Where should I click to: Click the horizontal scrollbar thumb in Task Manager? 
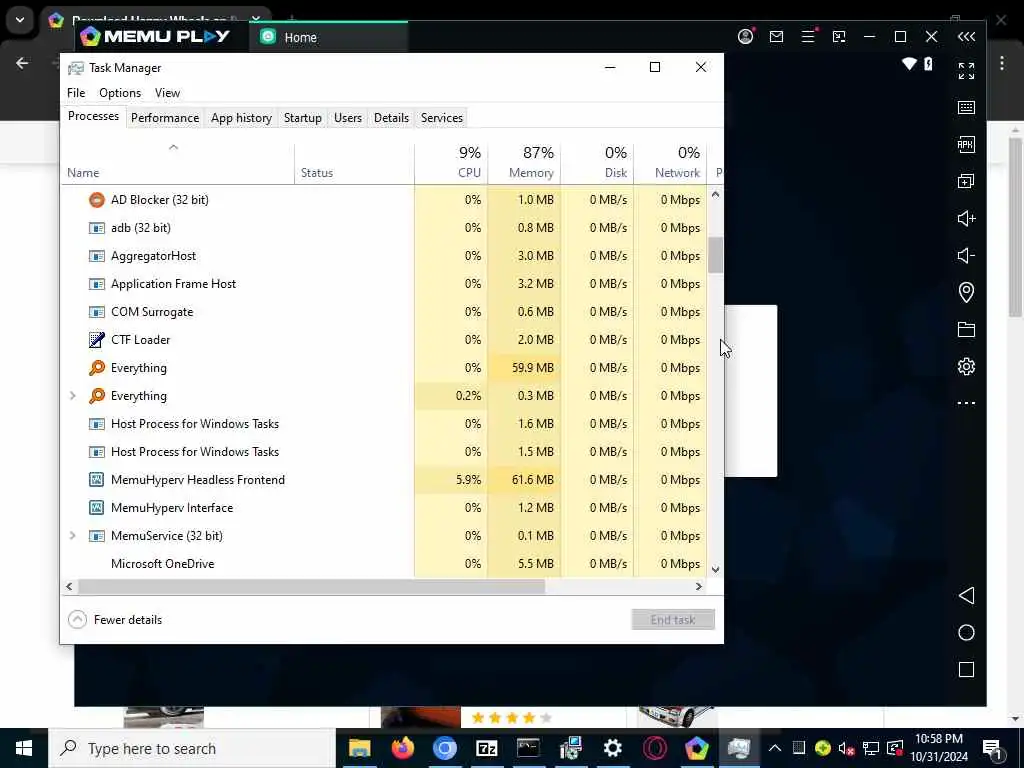click(x=312, y=586)
